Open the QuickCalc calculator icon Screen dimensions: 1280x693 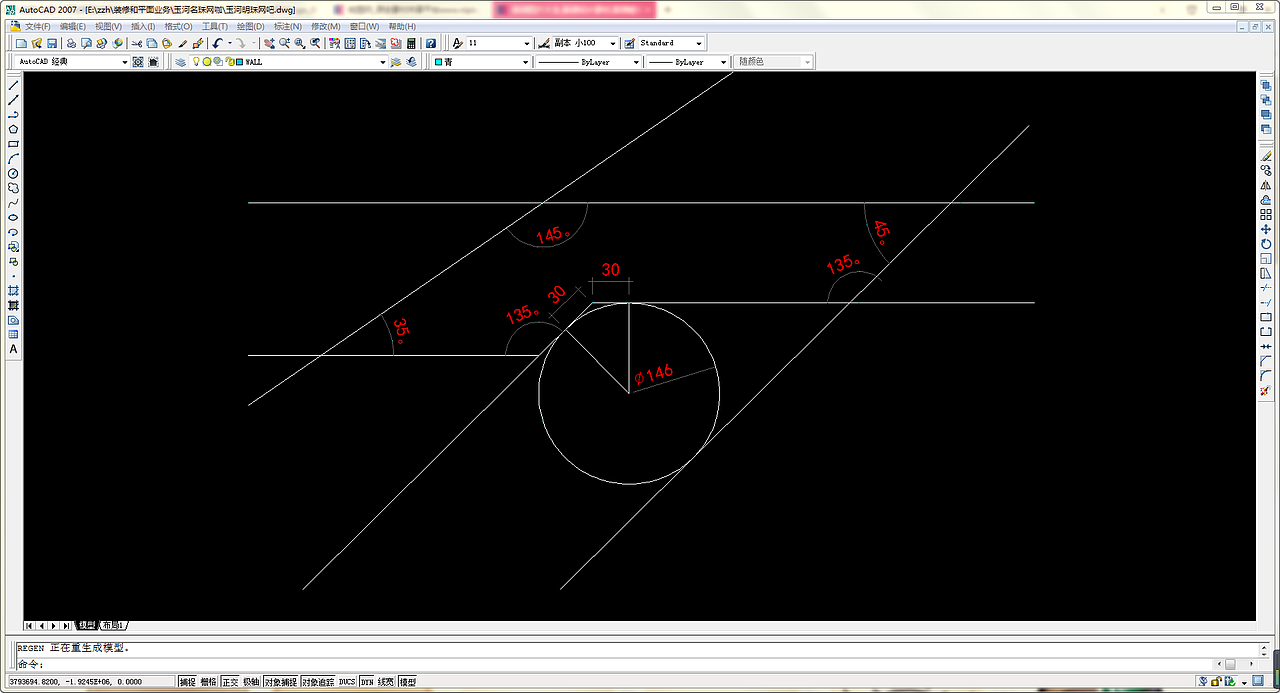(x=411, y=43)
